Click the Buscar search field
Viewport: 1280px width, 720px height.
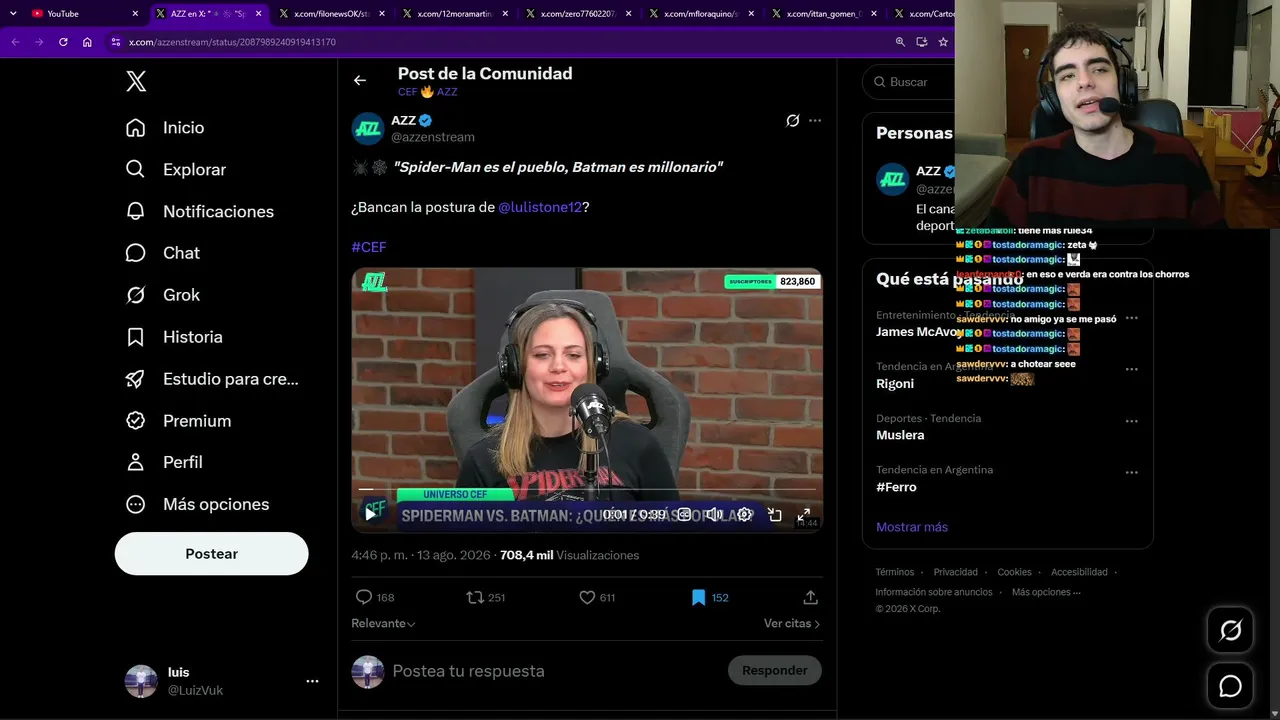908,82
